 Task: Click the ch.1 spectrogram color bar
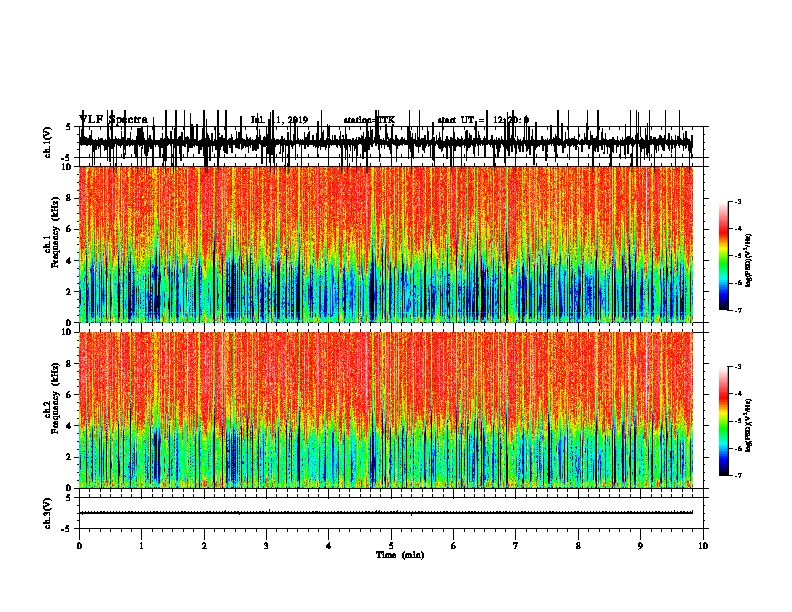tap(723, 256)
